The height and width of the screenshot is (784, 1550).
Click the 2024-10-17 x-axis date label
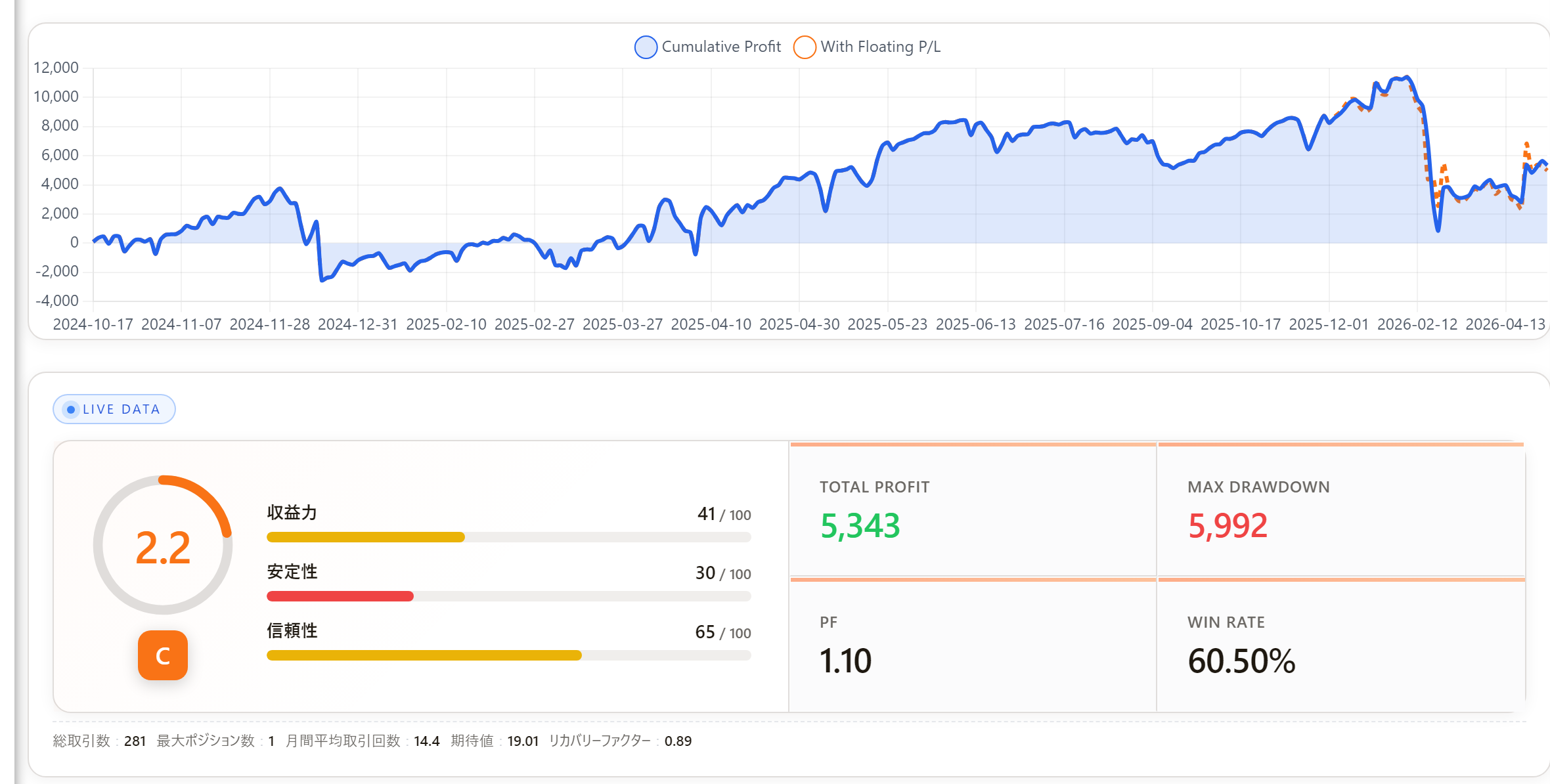click(93, 324)
